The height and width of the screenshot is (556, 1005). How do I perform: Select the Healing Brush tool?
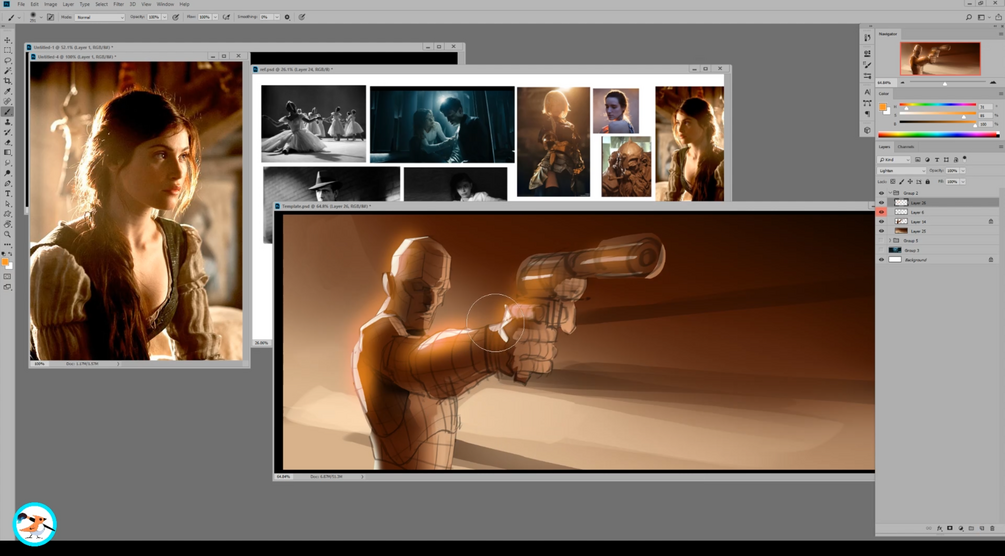pos(8,101)
